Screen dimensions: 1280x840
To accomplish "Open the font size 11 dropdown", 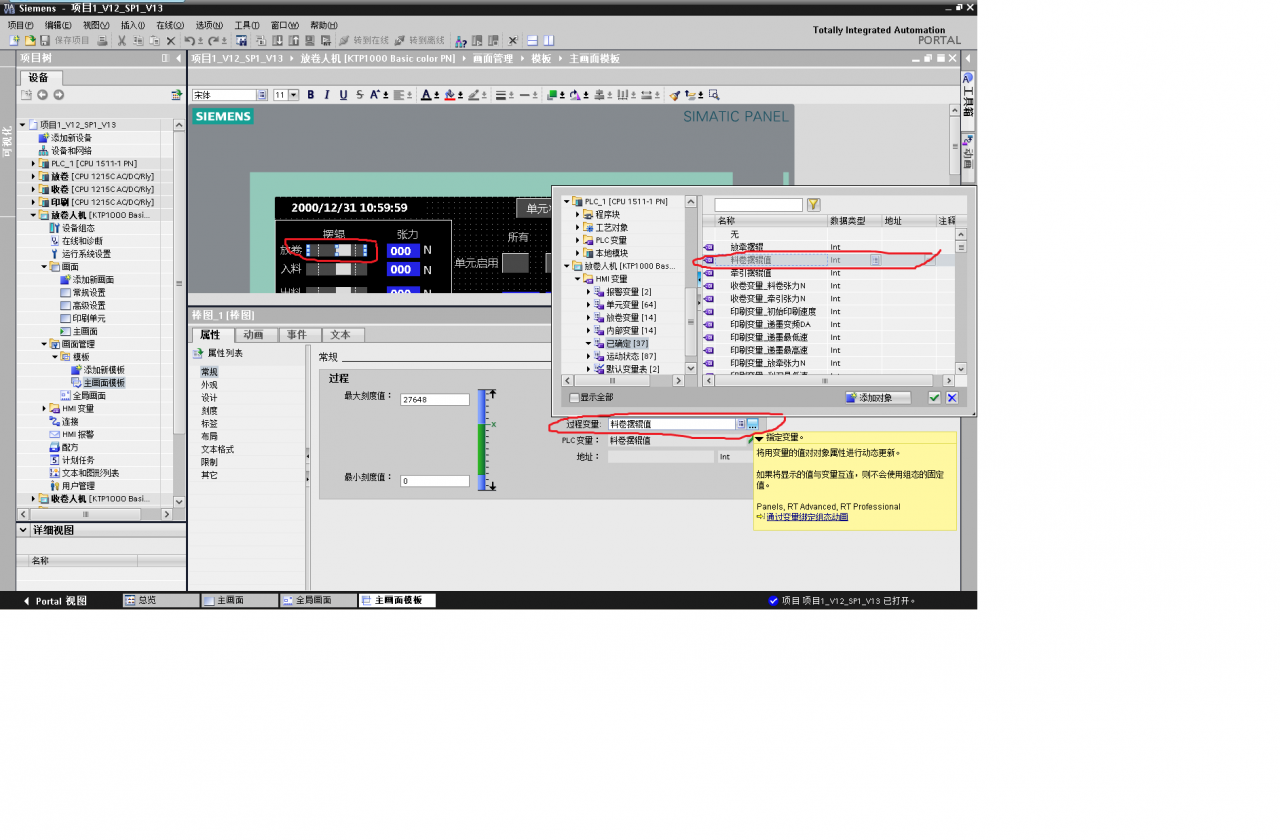I will point(293,93).
